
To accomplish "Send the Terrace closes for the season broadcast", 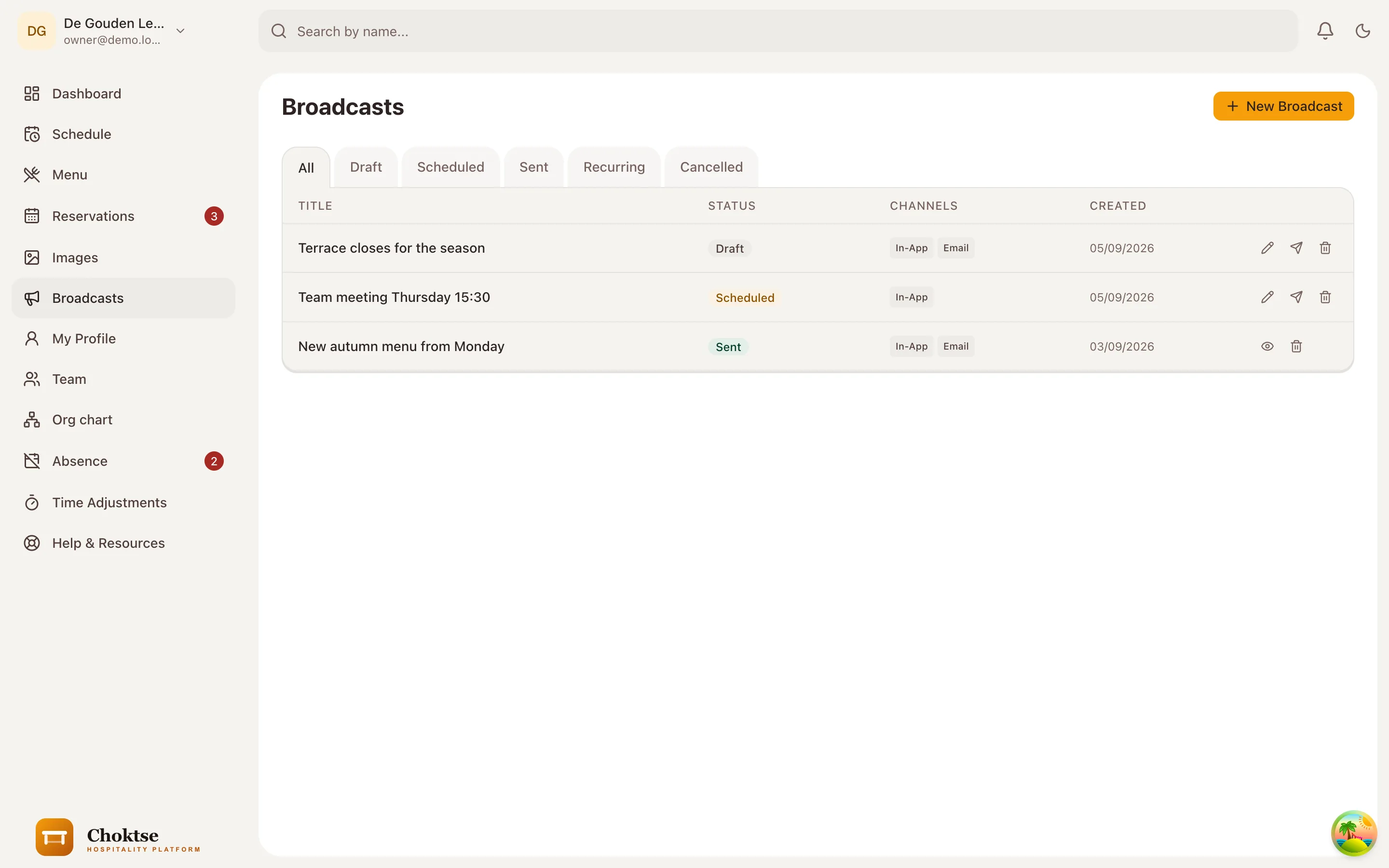I will (1296, 248).
